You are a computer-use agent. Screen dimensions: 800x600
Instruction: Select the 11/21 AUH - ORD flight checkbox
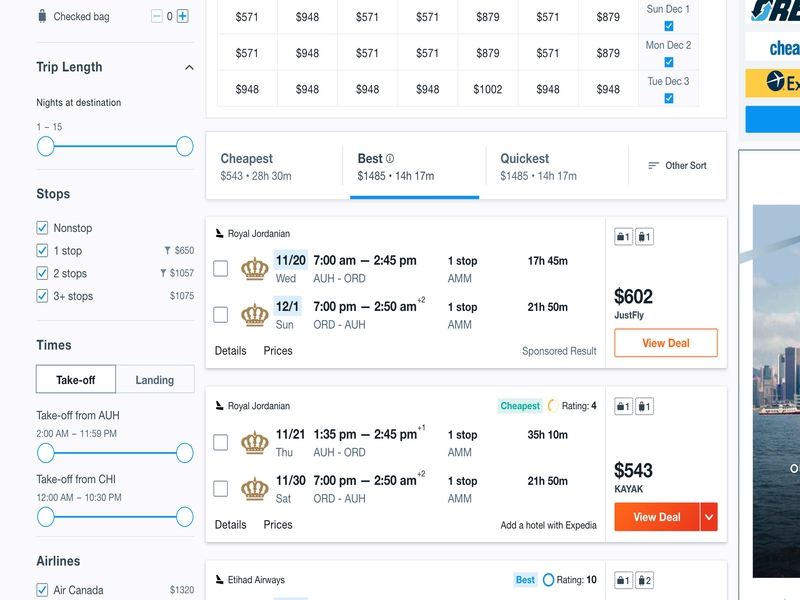coord(220,442)
